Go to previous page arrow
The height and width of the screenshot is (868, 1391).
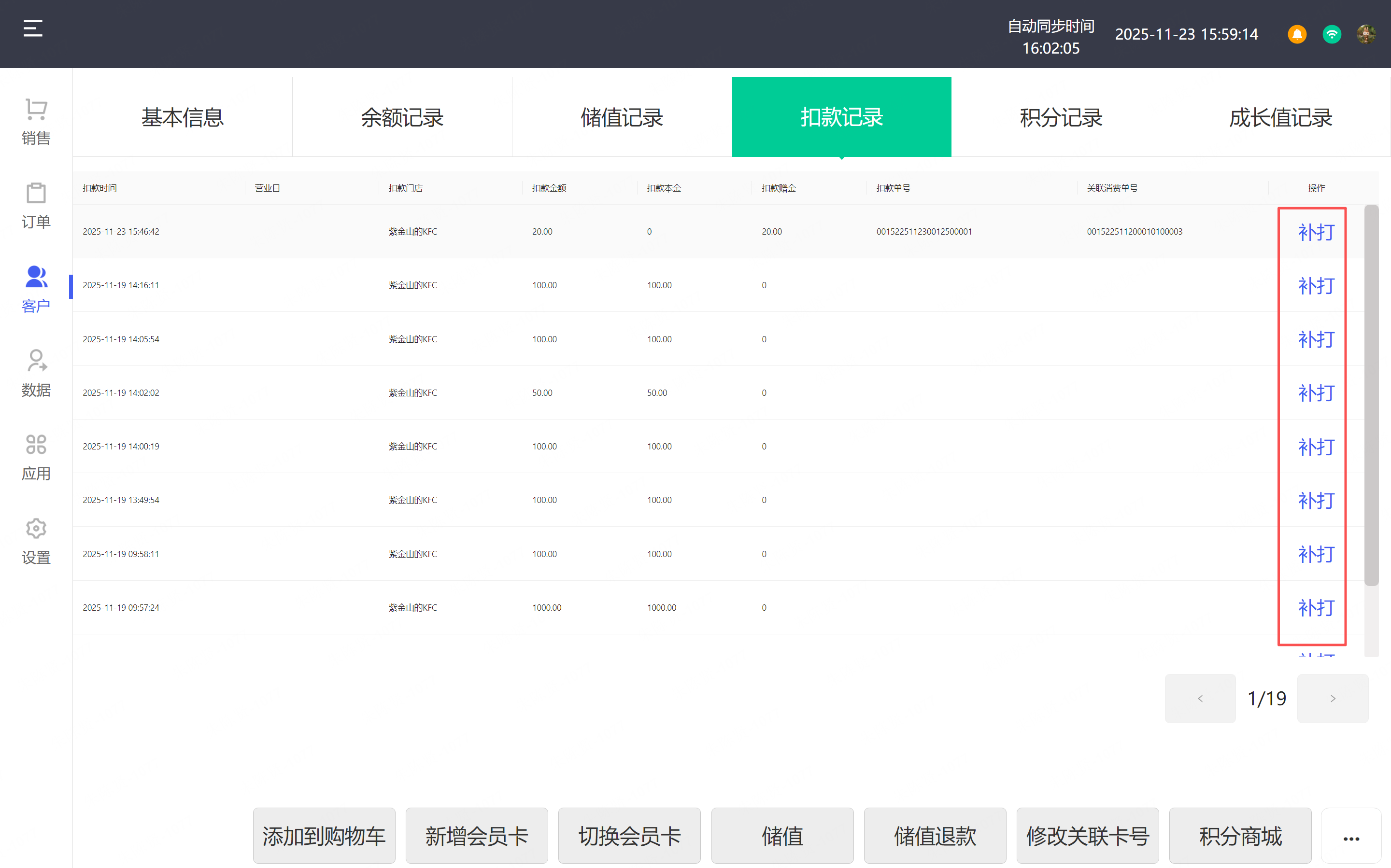coord(1200,698)
